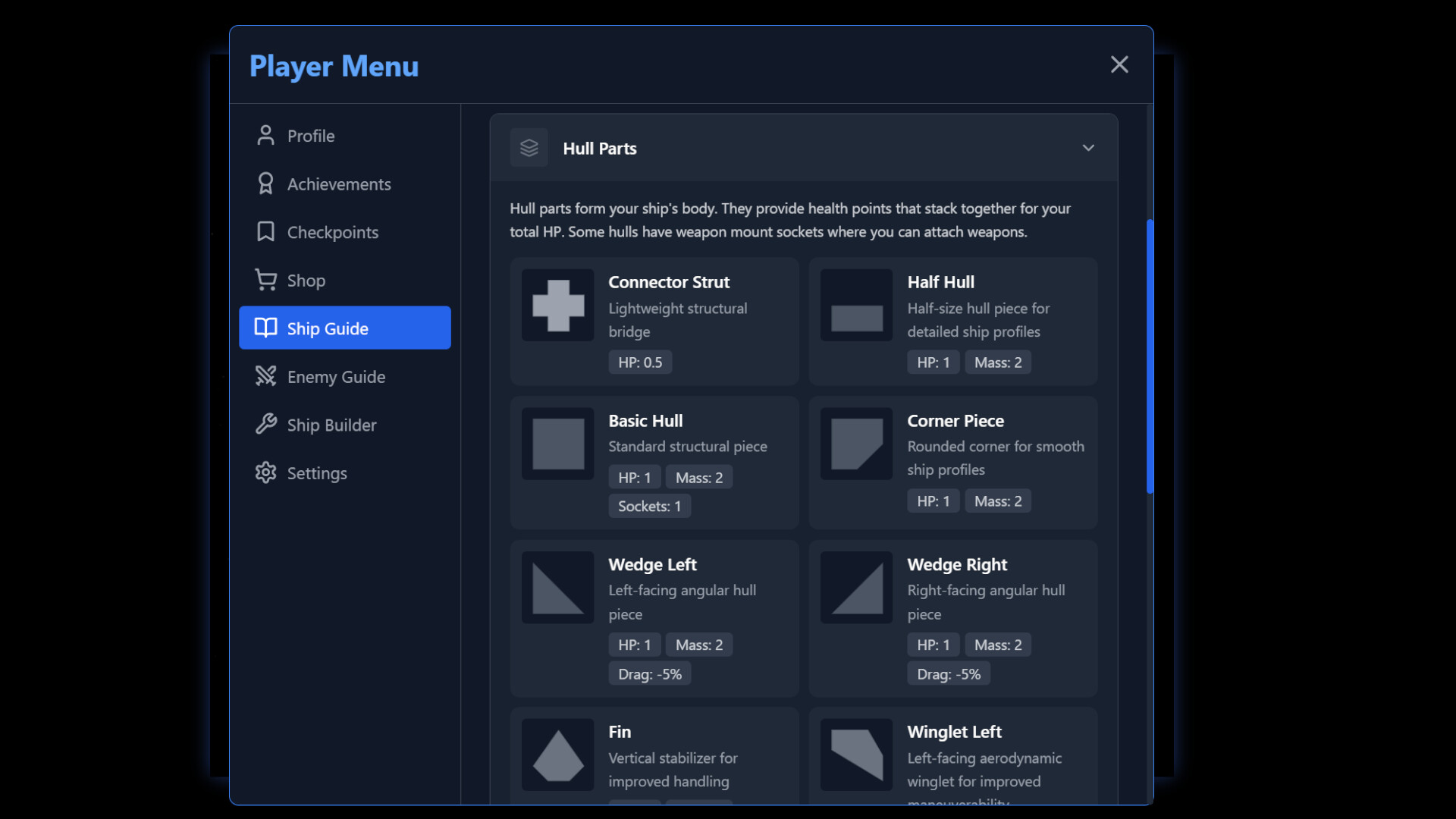Click the Corner Piece part thumbnail
The image size is (1456, 819).
[x=856, y=444]
